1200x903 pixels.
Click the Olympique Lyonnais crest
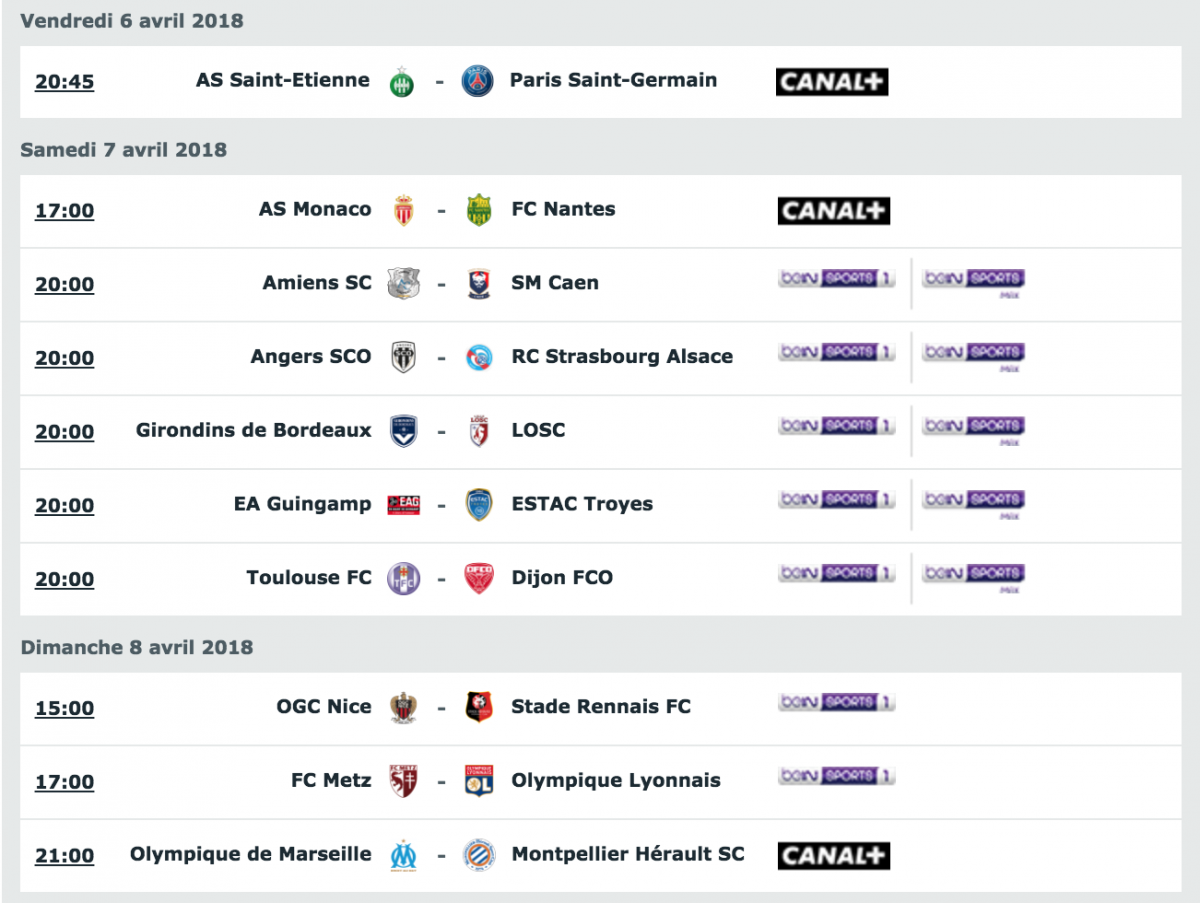tap(480, 781)
